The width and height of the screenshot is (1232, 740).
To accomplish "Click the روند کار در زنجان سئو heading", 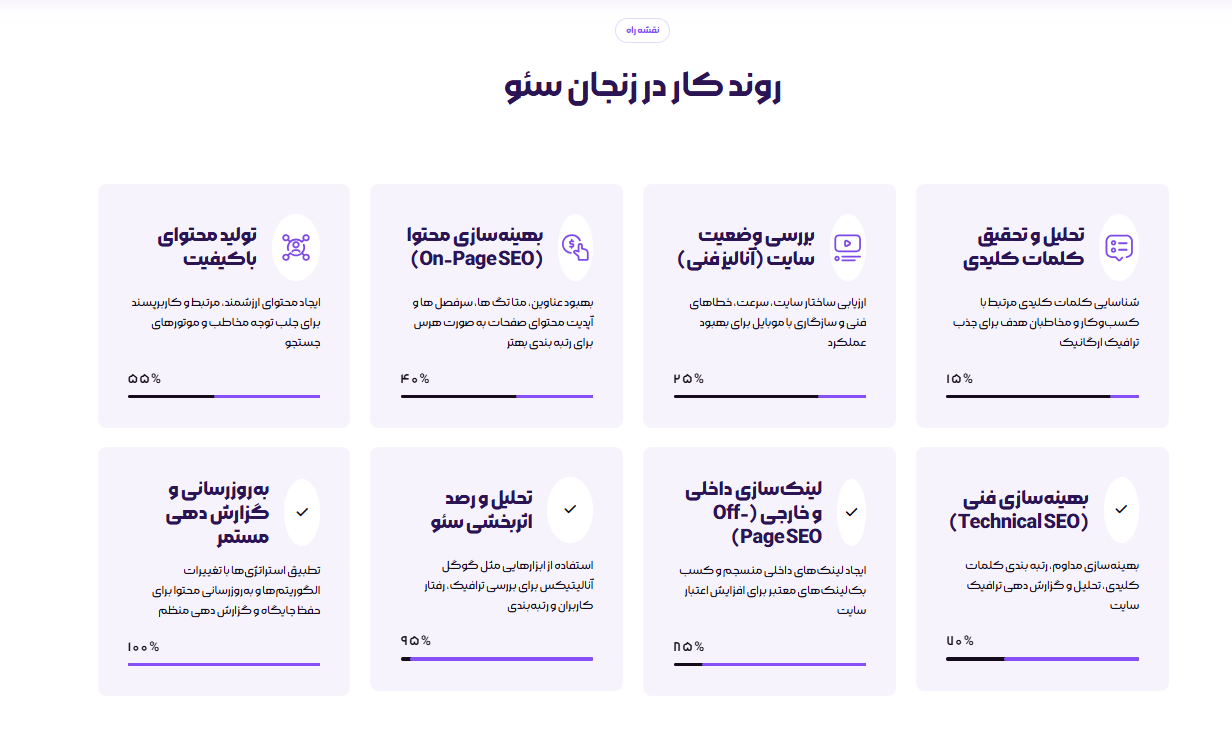I will pos(642,86).
